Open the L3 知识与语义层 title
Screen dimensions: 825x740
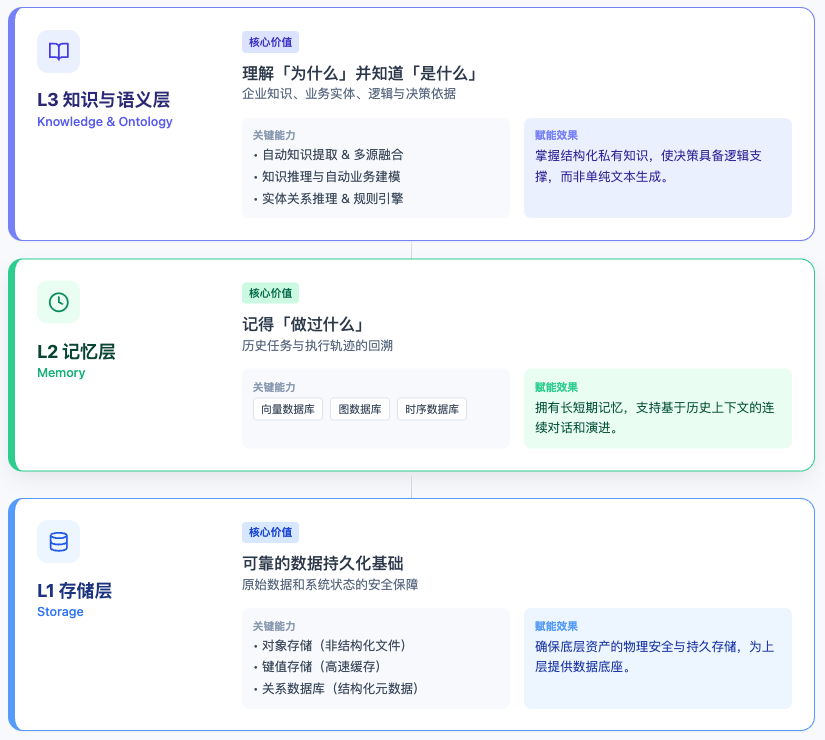click(103, 100)
